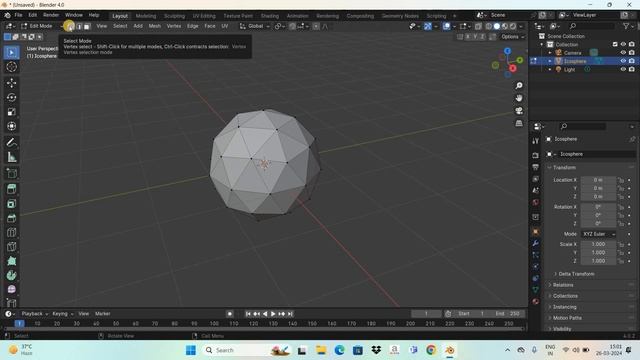Select the Spin tool
This screenshot has height=360, width=640.
(x=11, y=275)
